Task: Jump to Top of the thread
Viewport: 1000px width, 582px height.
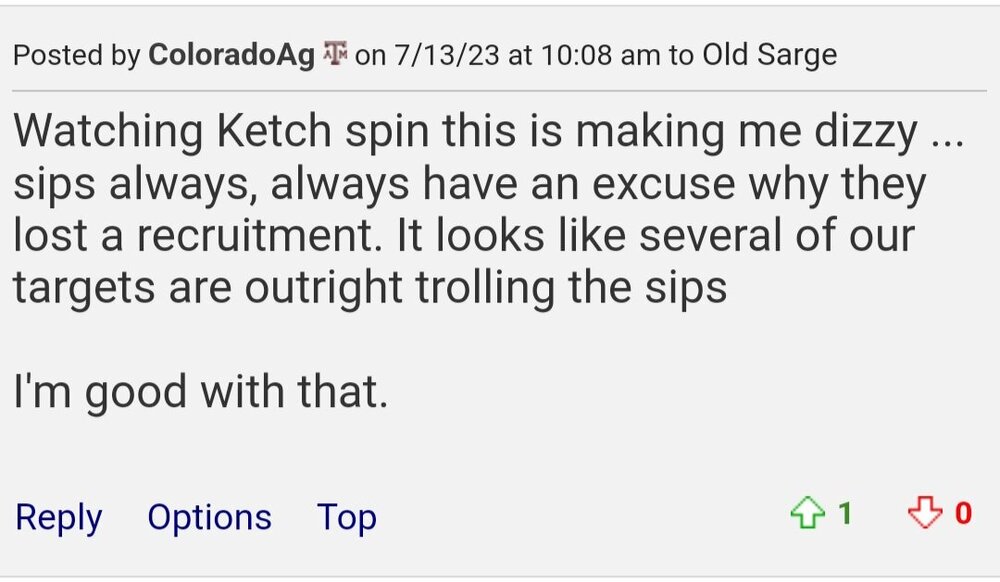Action: click(345, 517)
